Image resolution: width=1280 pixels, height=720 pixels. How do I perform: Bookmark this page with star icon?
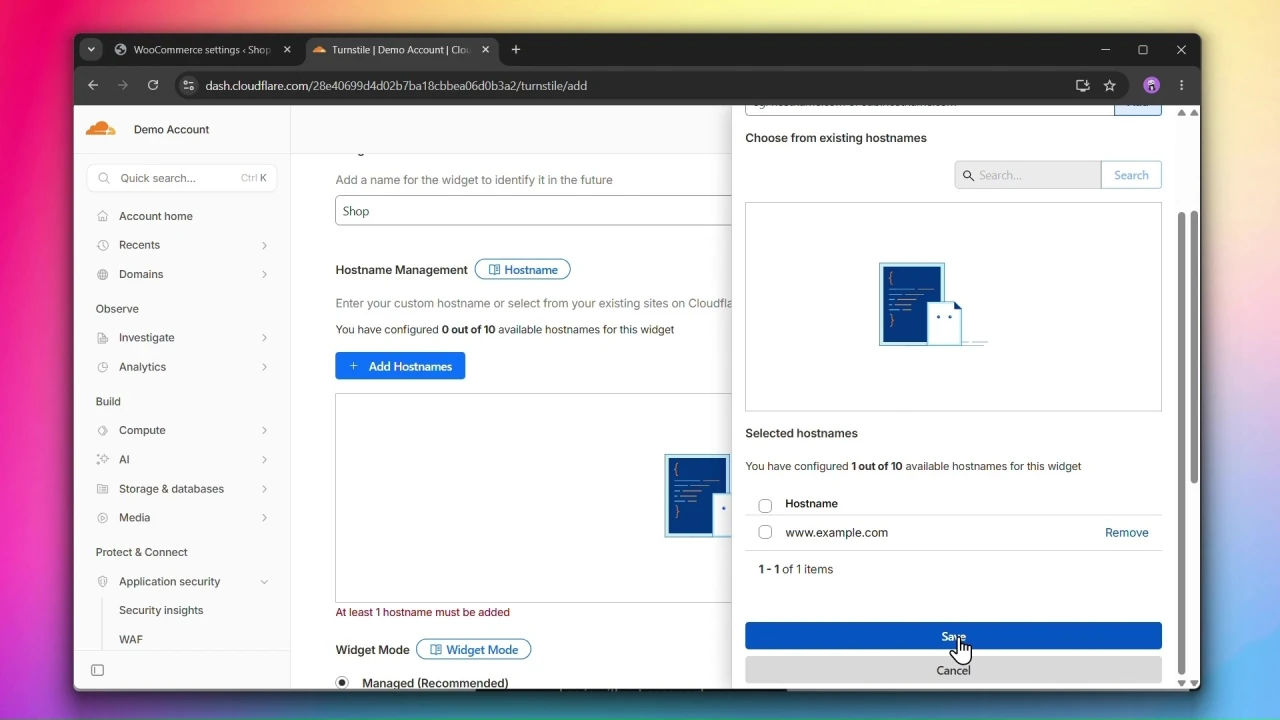(1109, 86)
